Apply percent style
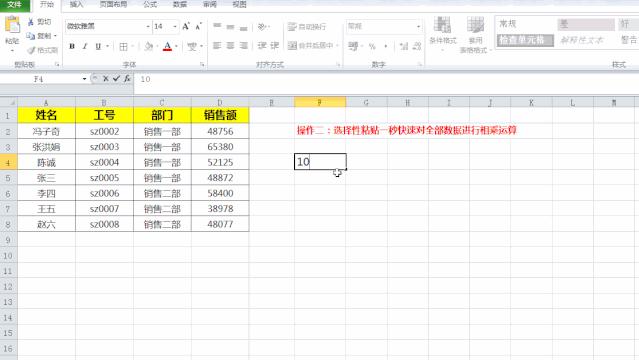This screenshot has width=639, height=360. tap(372, 46)
